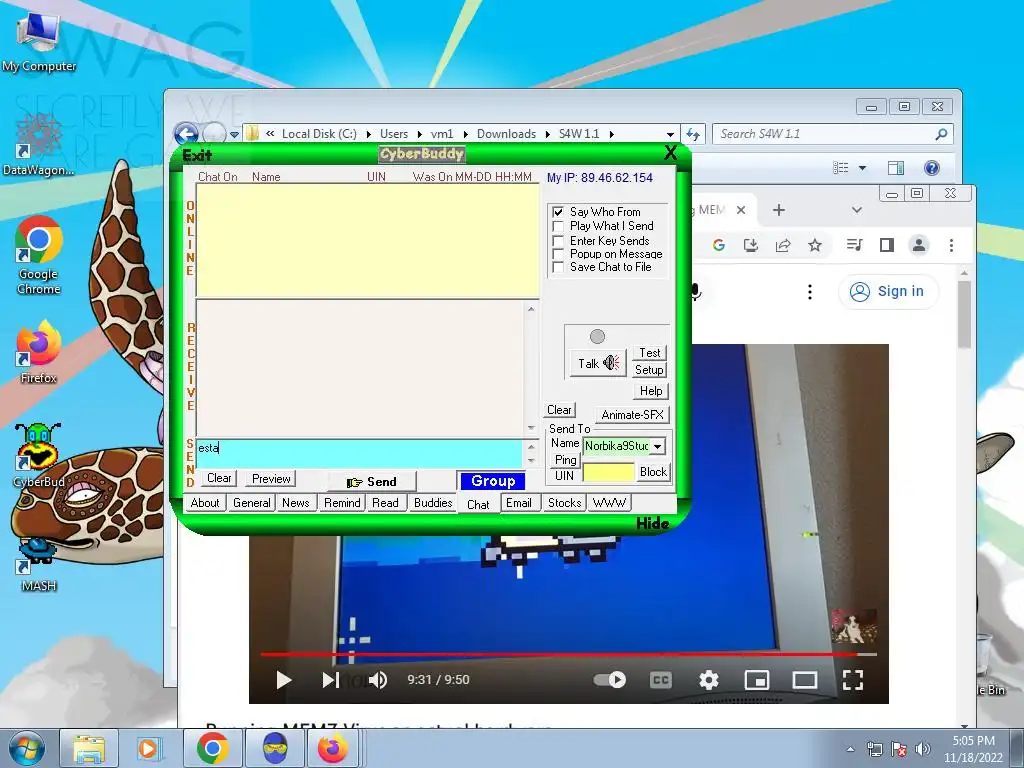This screenshot has height=768, width=1024.
Task: Open File Explorer from taskbar
Action: coord(89,748)
